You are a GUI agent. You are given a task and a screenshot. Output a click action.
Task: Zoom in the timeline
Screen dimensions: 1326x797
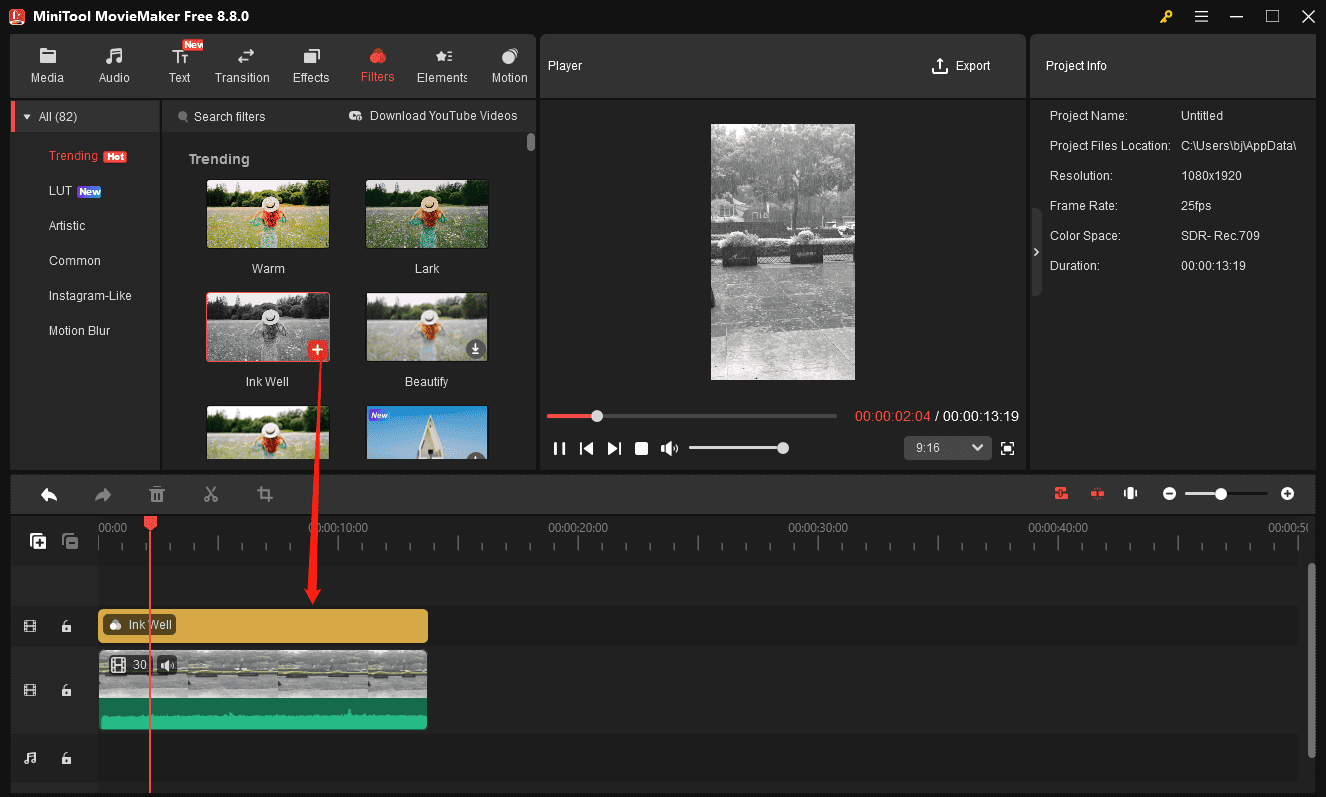(x=1287, y=494)
